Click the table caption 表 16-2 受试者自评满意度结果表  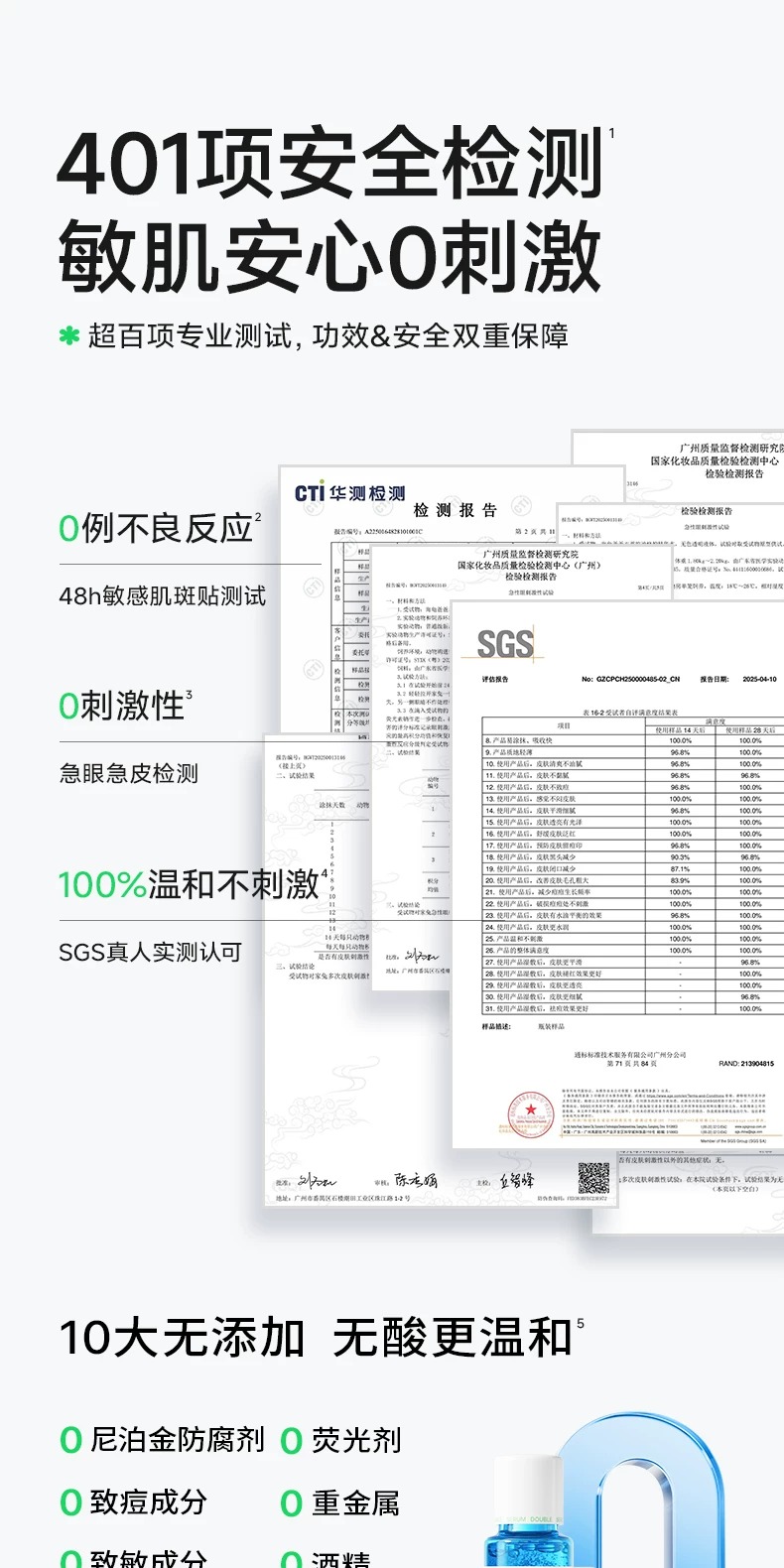pos(630,712)
